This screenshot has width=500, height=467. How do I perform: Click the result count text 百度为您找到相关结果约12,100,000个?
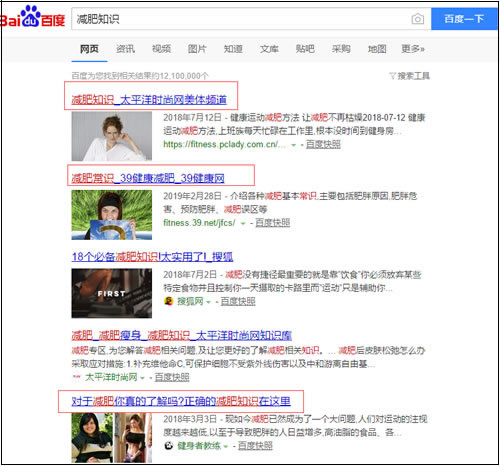tap(140, 76)
